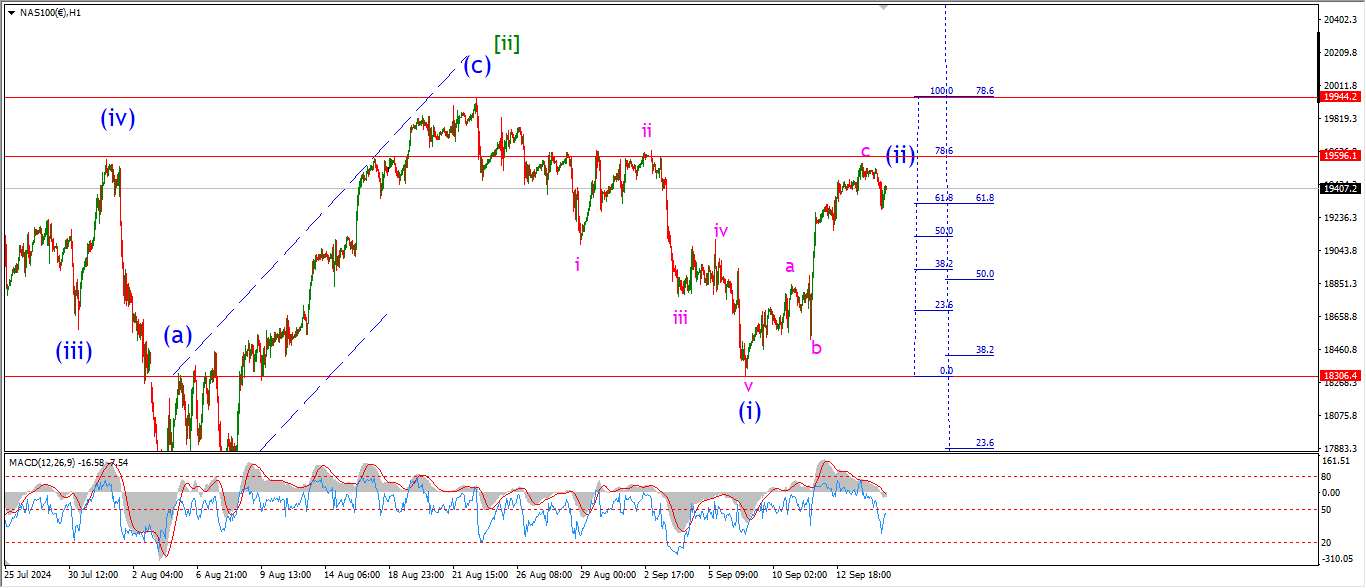Select the blue (i) wave label
Screen dimensions: 1366x588
pyautogui.click(x=750, y=410)
